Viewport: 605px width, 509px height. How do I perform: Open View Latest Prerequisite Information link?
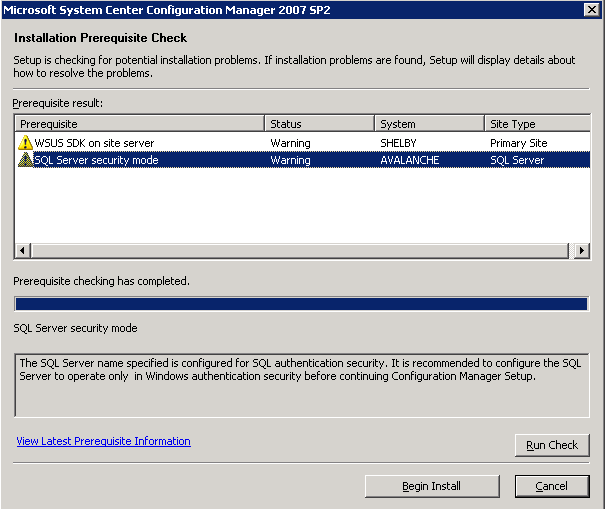103,441
